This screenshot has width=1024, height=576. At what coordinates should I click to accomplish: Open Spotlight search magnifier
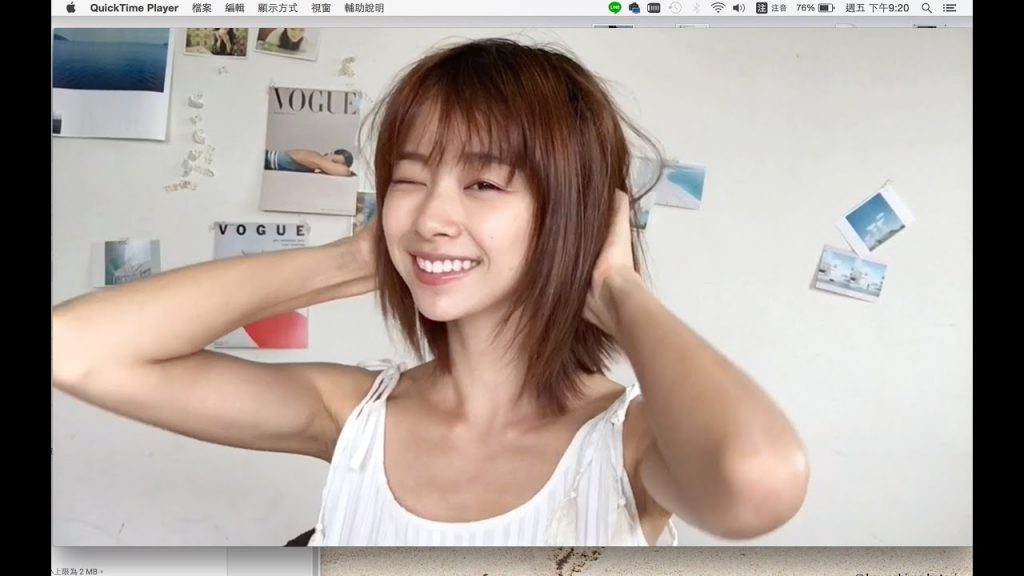coord(927,8)
